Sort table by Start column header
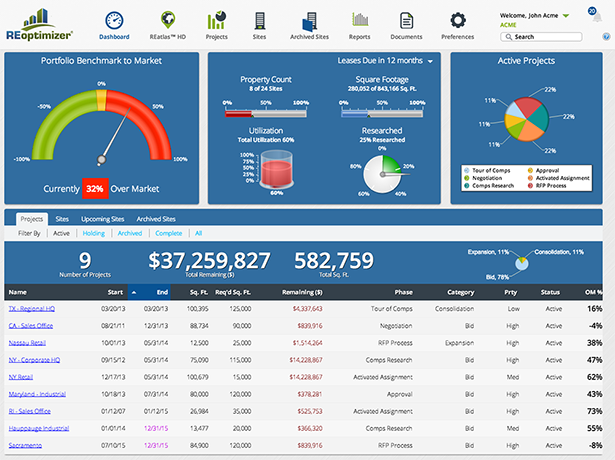This screenshot has width=615, height=460. (x=115, y=292)
